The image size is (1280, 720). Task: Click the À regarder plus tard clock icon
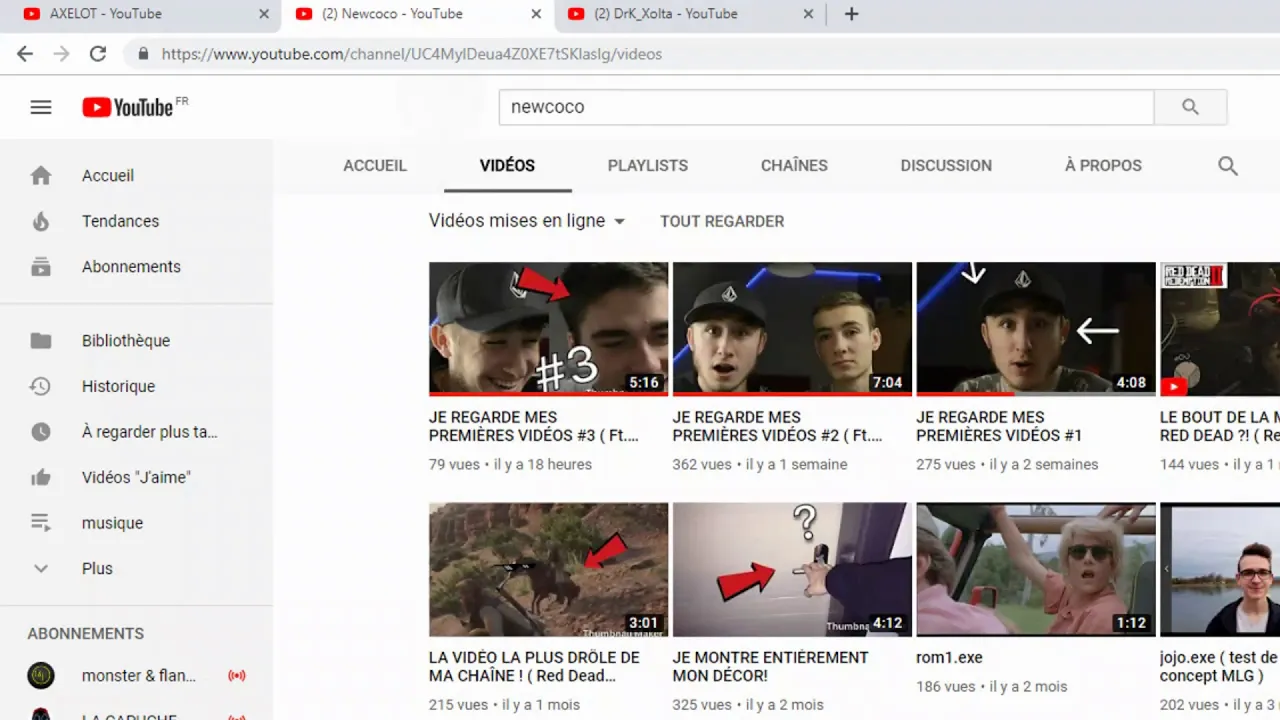41,432
